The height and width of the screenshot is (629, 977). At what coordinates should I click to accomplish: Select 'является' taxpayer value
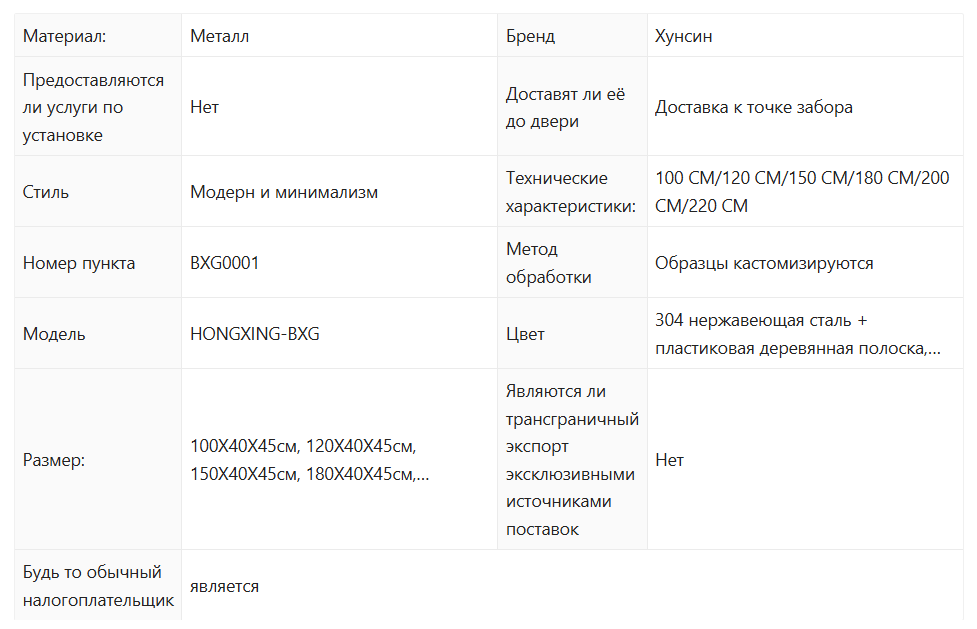click(x=224, y=586)
